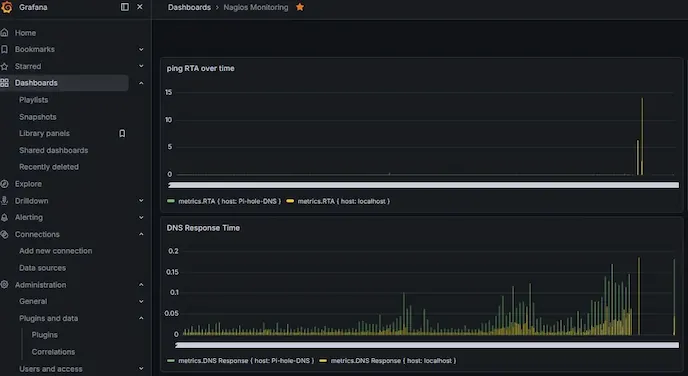Toggle metrics.RTA Pi-hole-DNS legend label
Image resolution: width=688 pixels, height=376 pixels.
229,201
